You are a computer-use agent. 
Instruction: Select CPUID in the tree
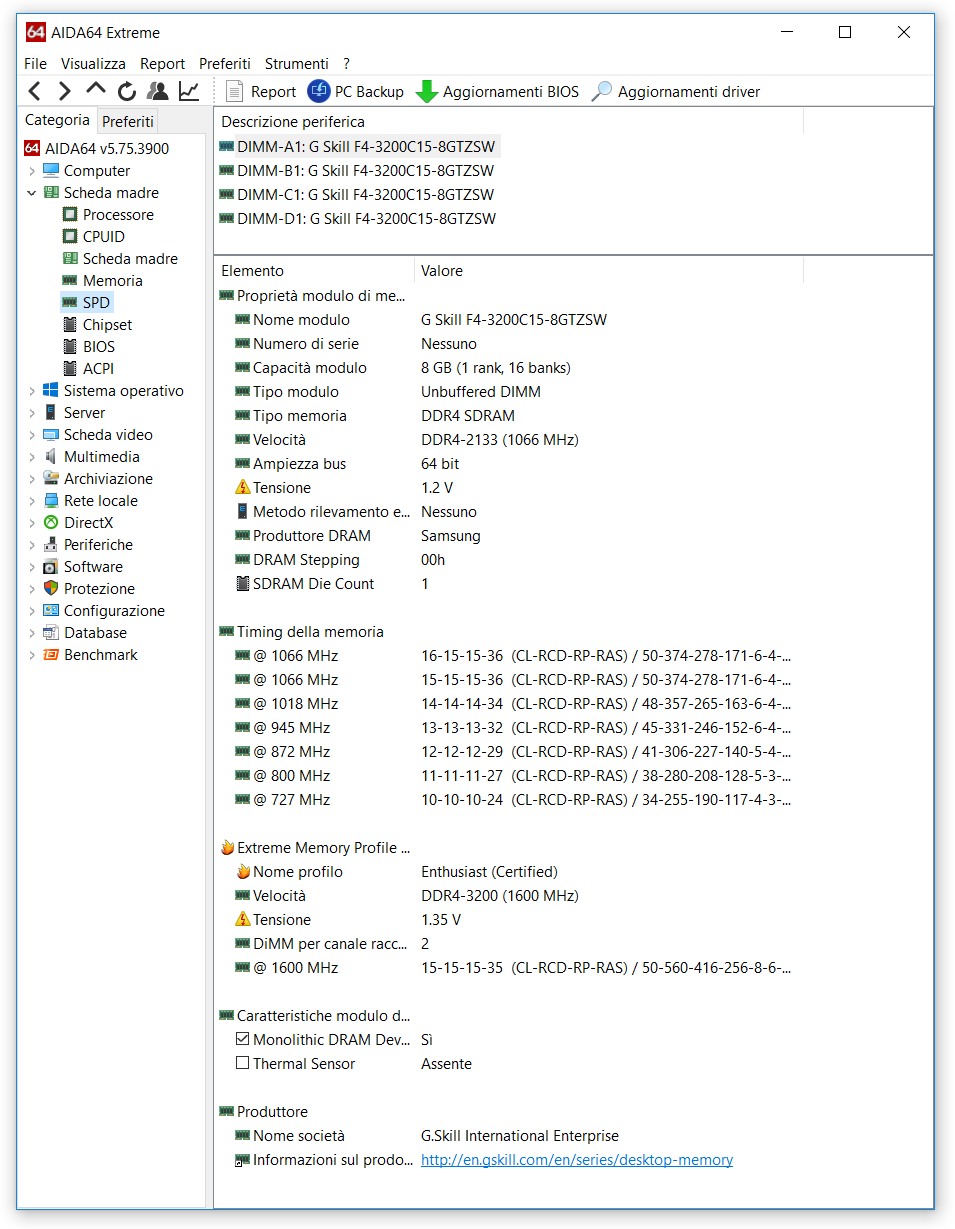[93, 237]
